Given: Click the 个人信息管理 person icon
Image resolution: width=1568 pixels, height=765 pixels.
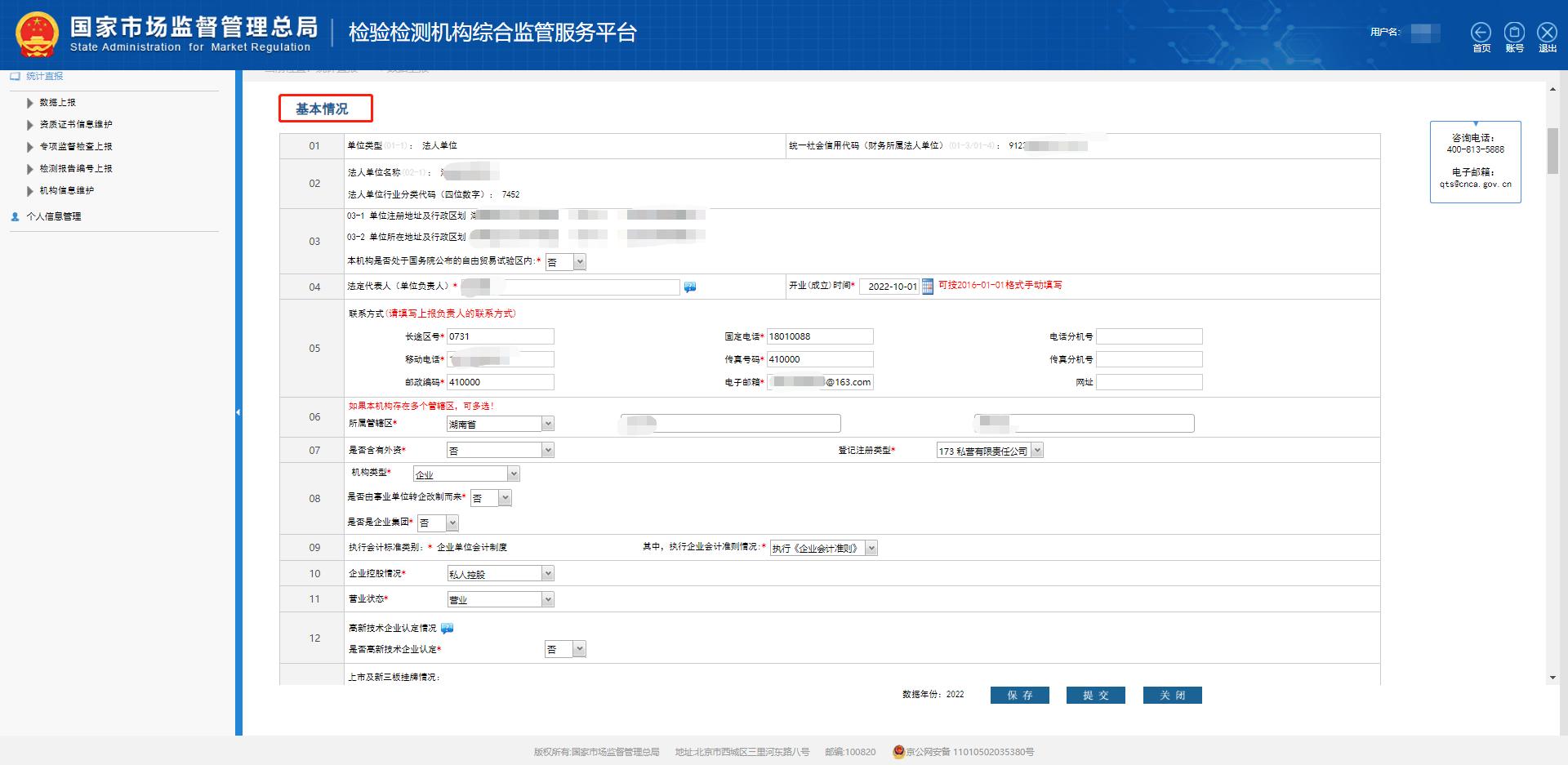Looking at the screenshot, I should point(14,216).
